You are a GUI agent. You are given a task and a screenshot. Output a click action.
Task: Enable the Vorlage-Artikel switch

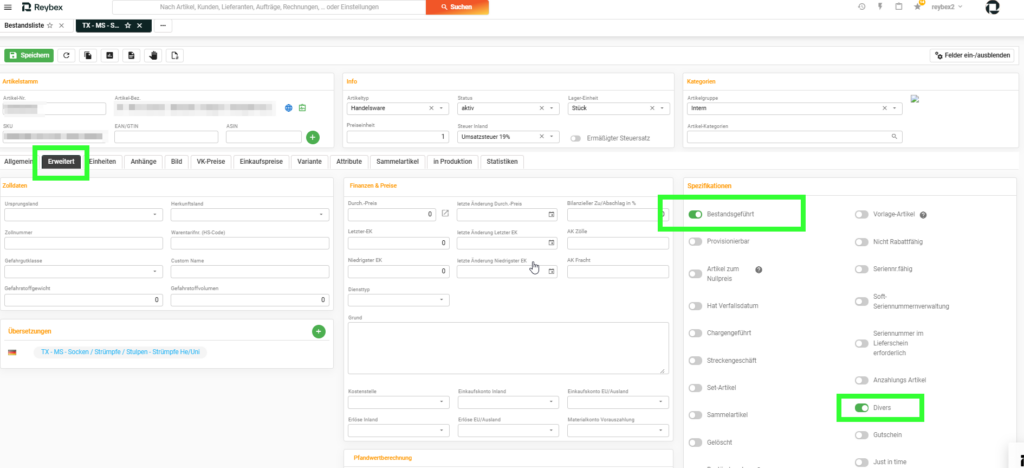coord(862,215)
